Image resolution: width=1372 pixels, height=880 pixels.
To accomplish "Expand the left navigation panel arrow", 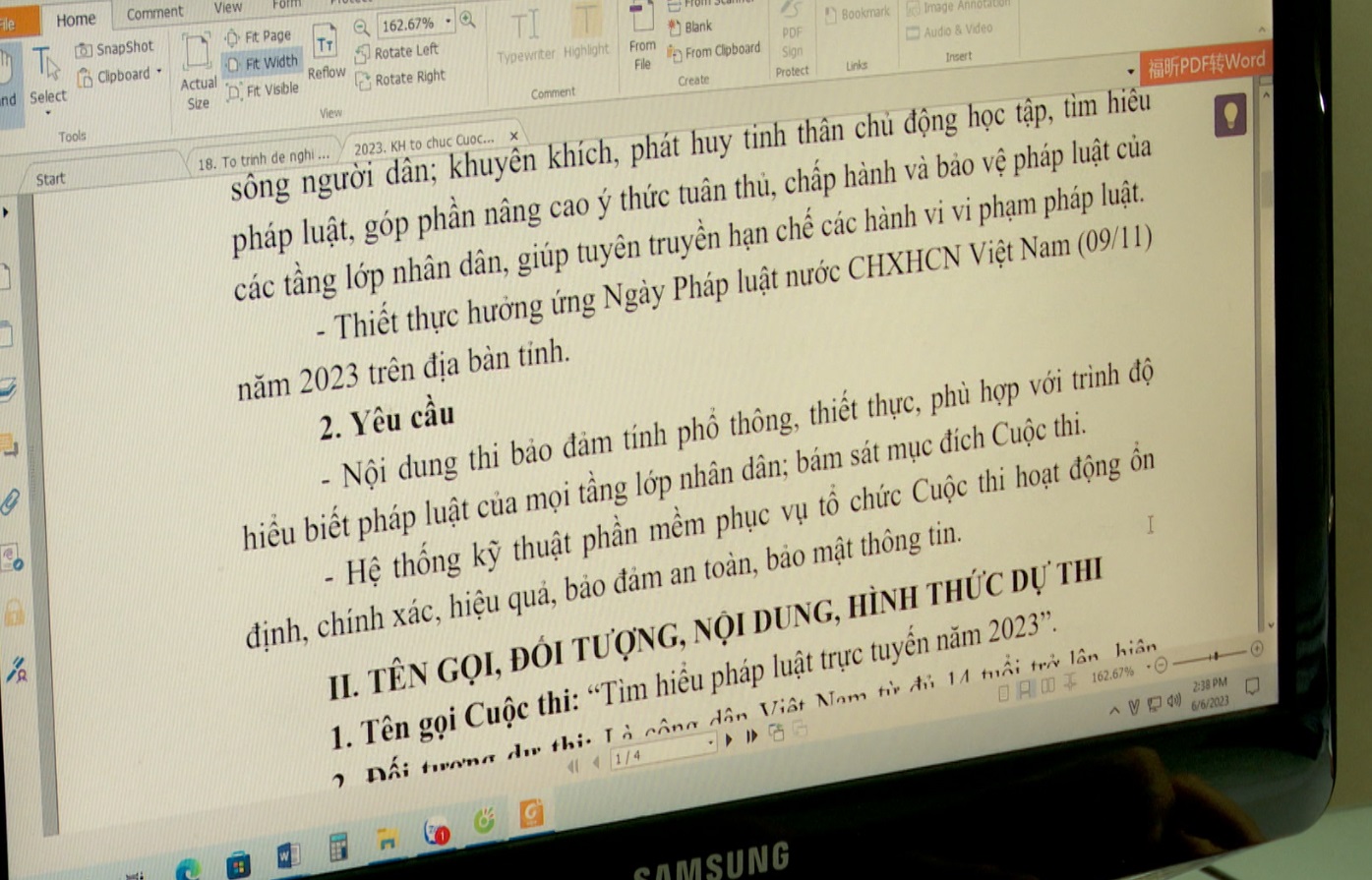I will click(x=5, y=211).
